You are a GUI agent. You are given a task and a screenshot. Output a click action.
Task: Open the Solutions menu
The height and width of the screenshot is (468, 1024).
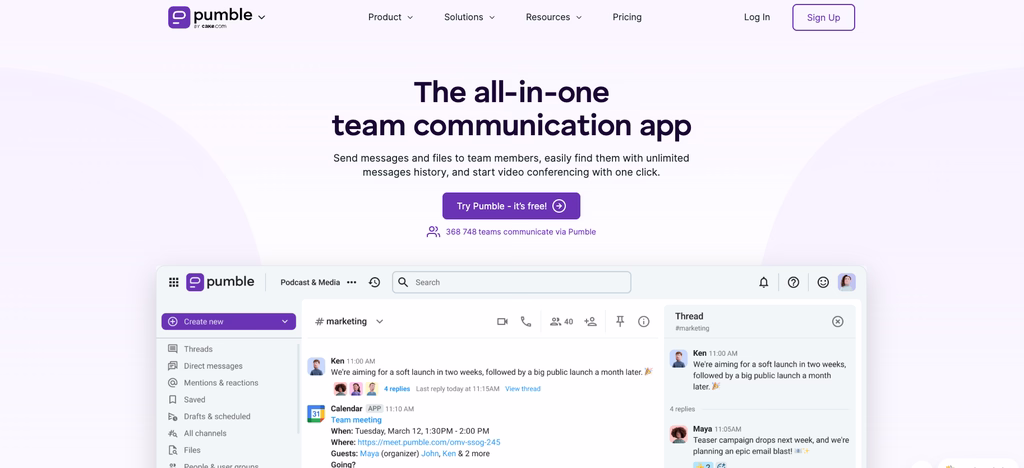click(470, 18)
